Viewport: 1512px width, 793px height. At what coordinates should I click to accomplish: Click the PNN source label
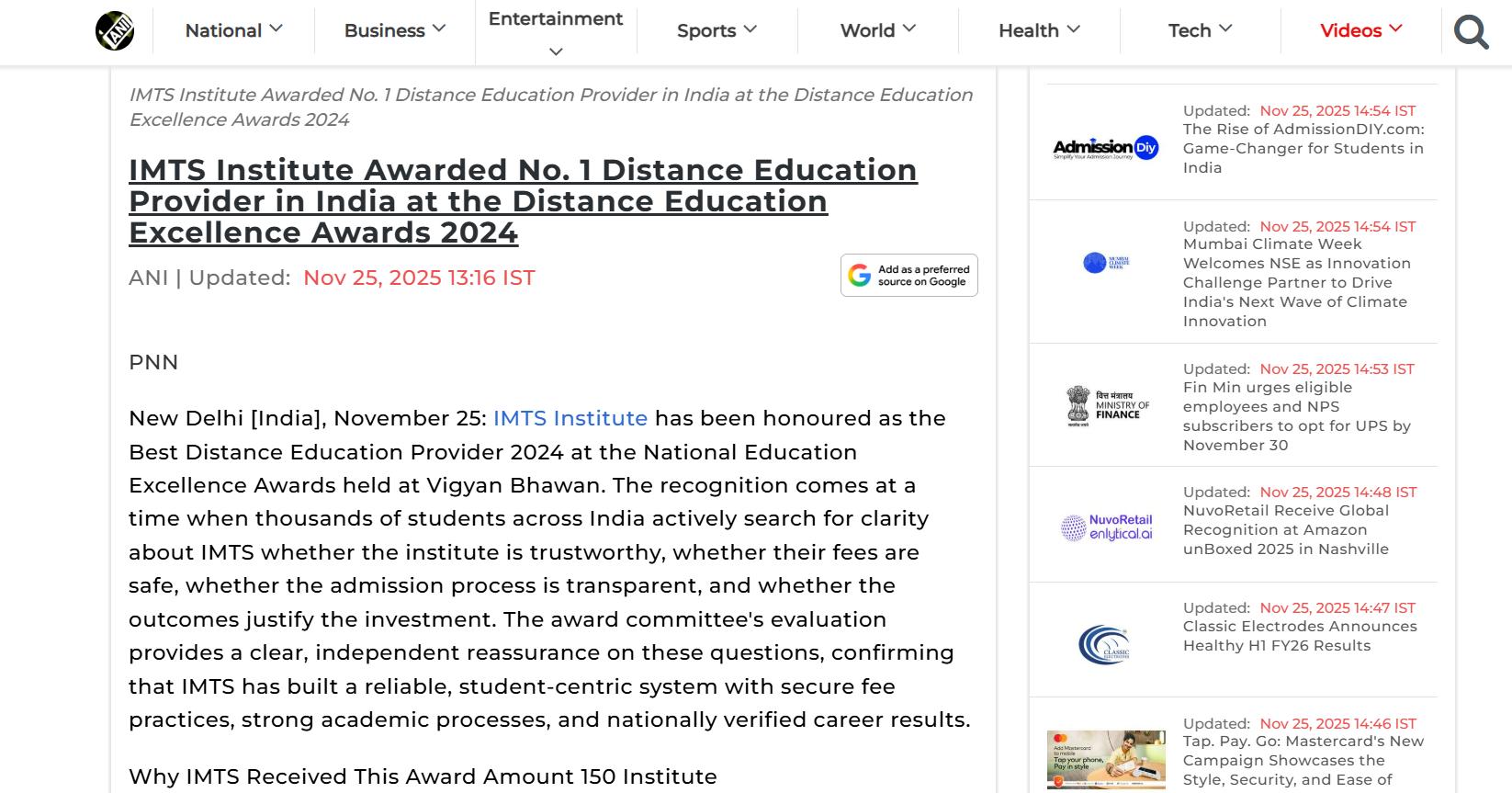(153, 362)
